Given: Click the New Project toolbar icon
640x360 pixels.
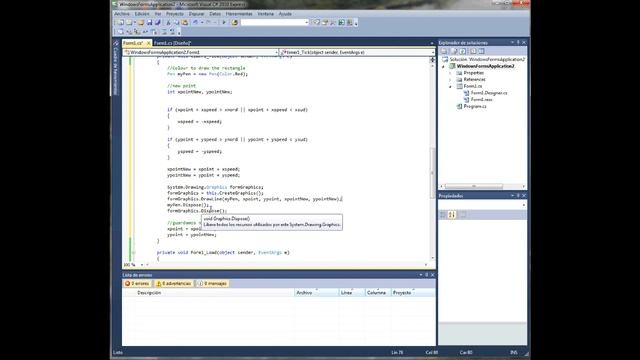Looking at the screenshot, I should click(120, 22).
